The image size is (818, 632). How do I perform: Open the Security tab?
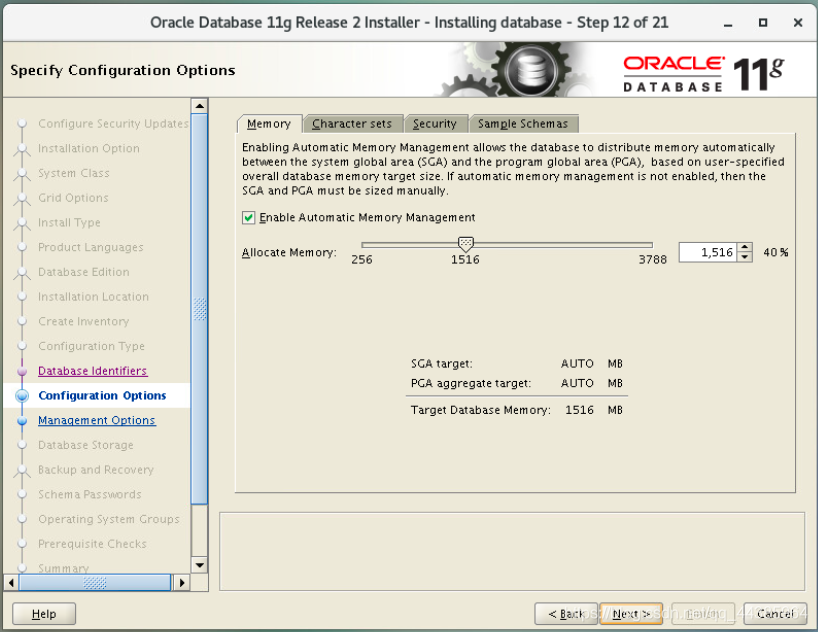(435, 124)
